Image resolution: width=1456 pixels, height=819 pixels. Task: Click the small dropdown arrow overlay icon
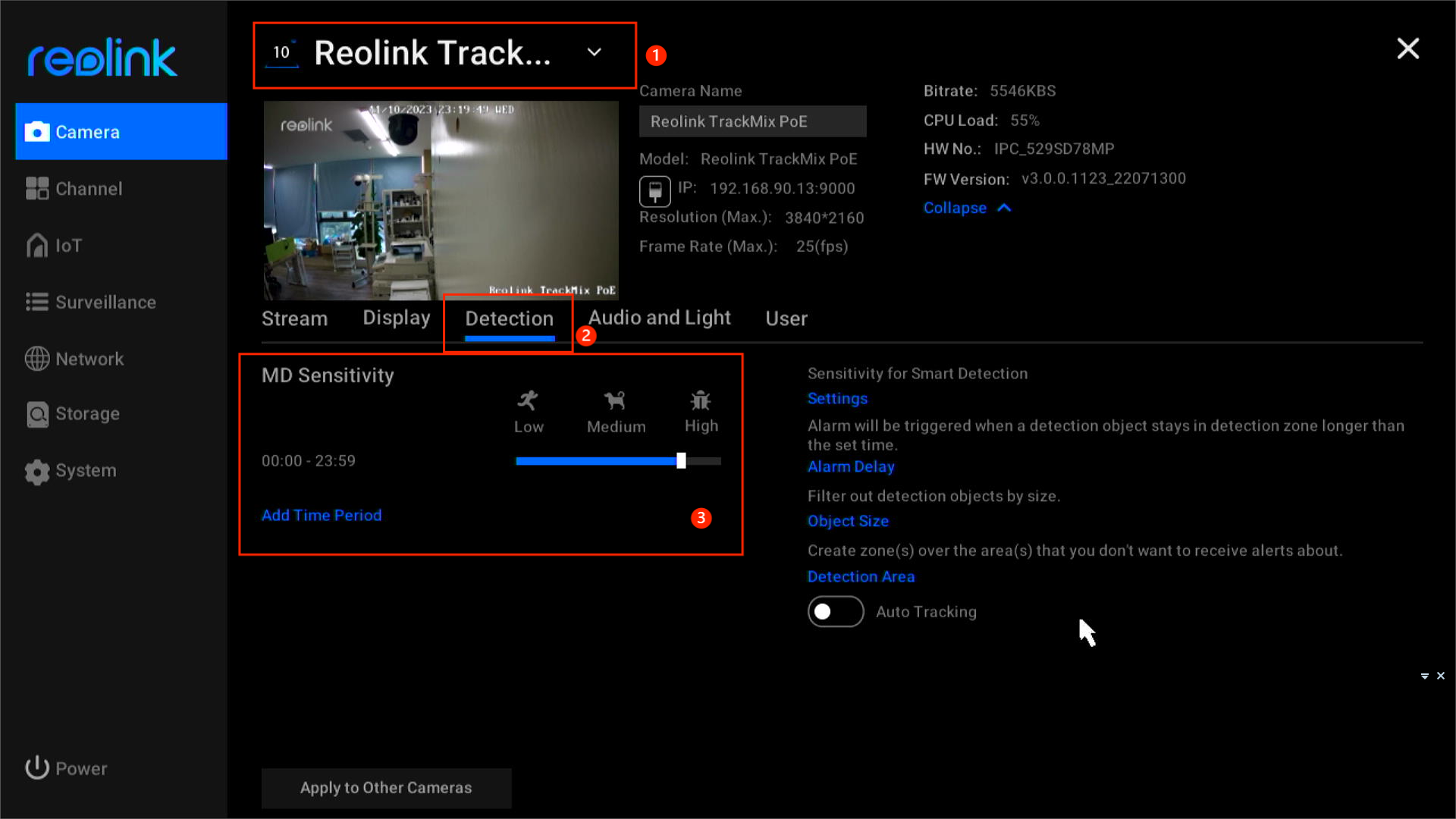point(1425,676)
